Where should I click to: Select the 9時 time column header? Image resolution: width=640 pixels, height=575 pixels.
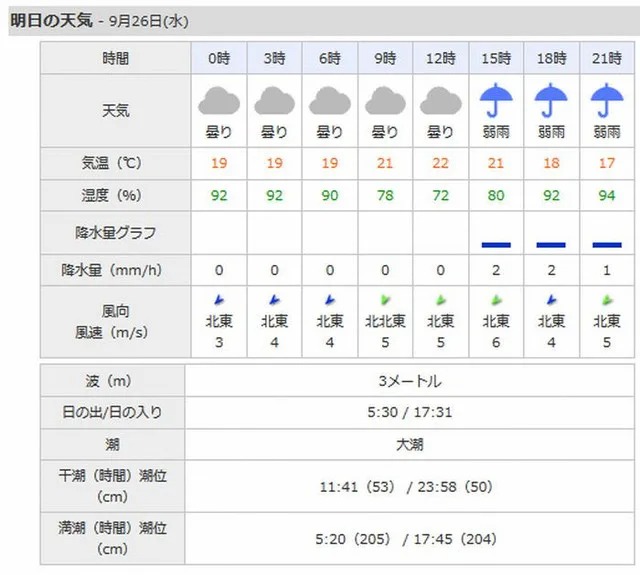(385, 58)
